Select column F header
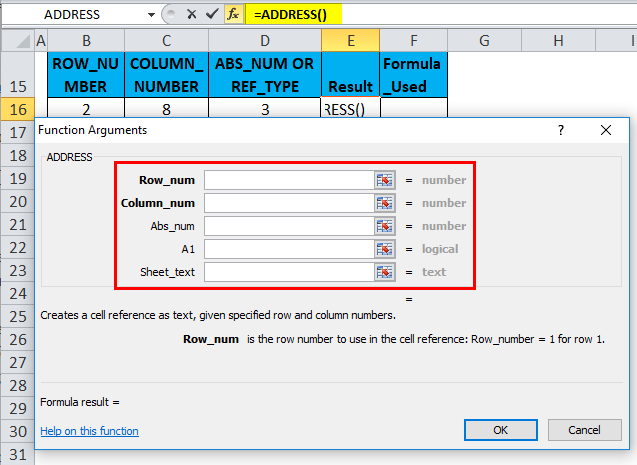 tap(414, 41)
